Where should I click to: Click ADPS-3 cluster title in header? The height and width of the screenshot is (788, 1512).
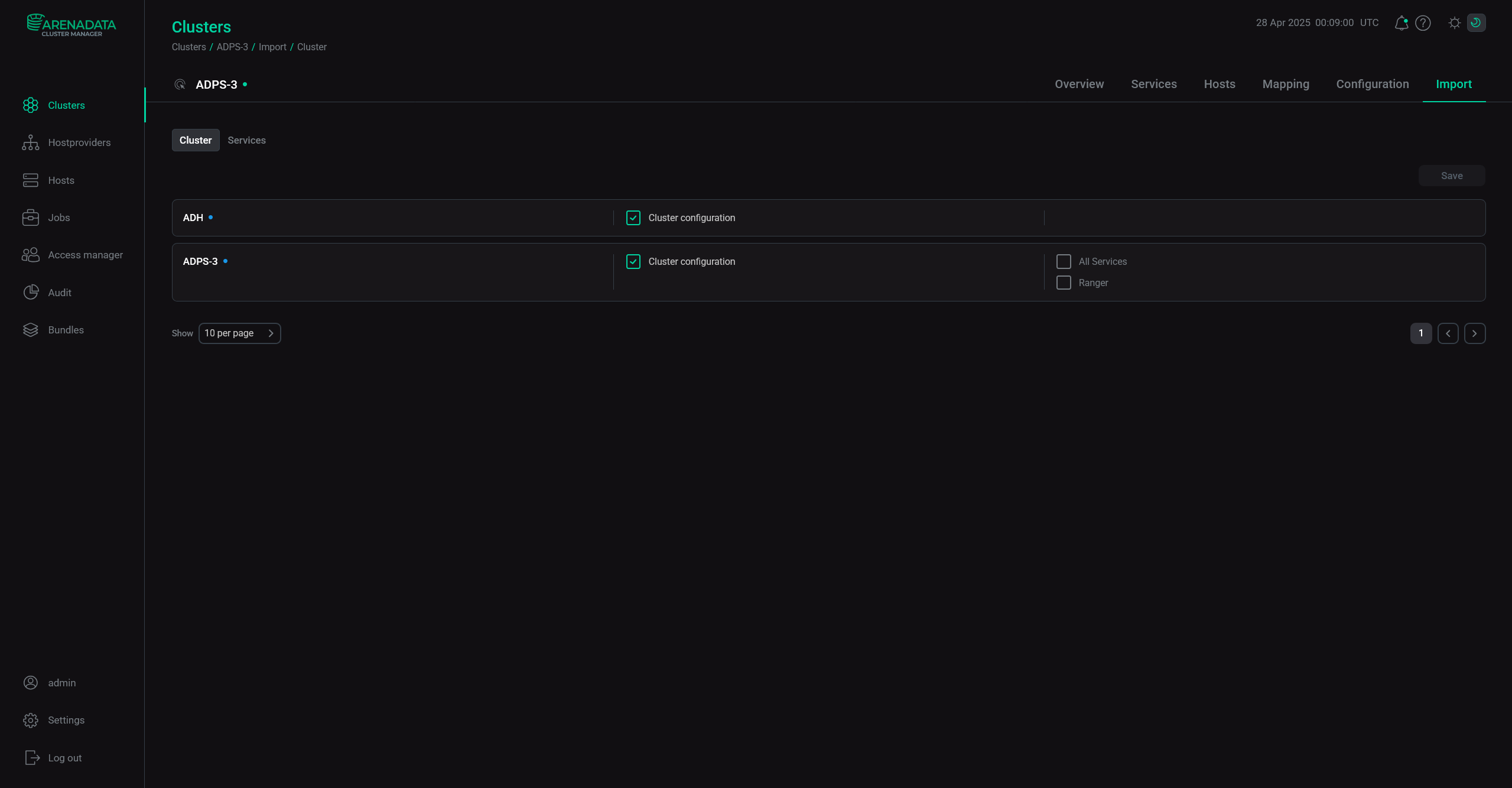[216, 85]
